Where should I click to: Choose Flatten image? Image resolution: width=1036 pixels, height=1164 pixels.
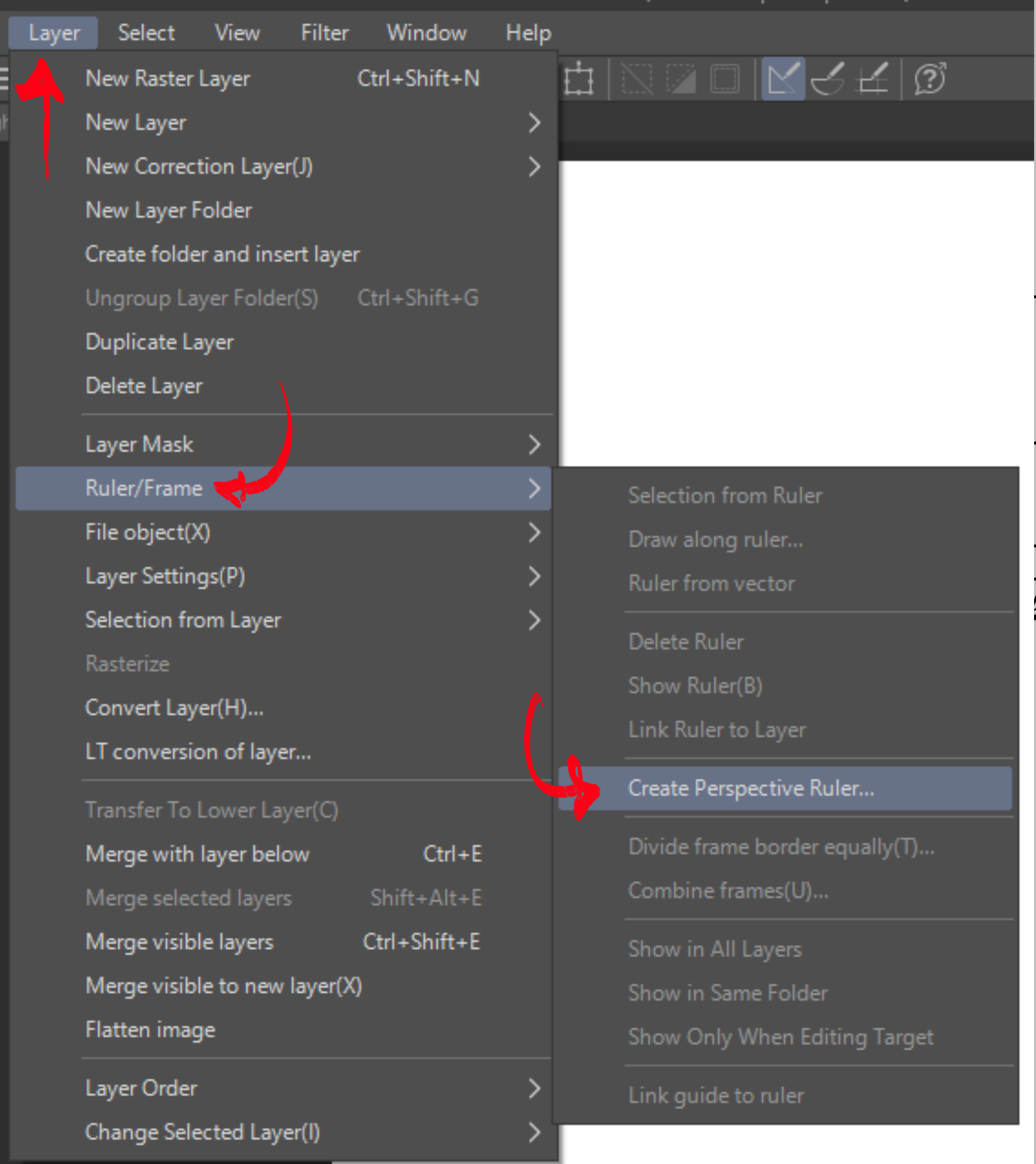click(x=283, y=1029)
